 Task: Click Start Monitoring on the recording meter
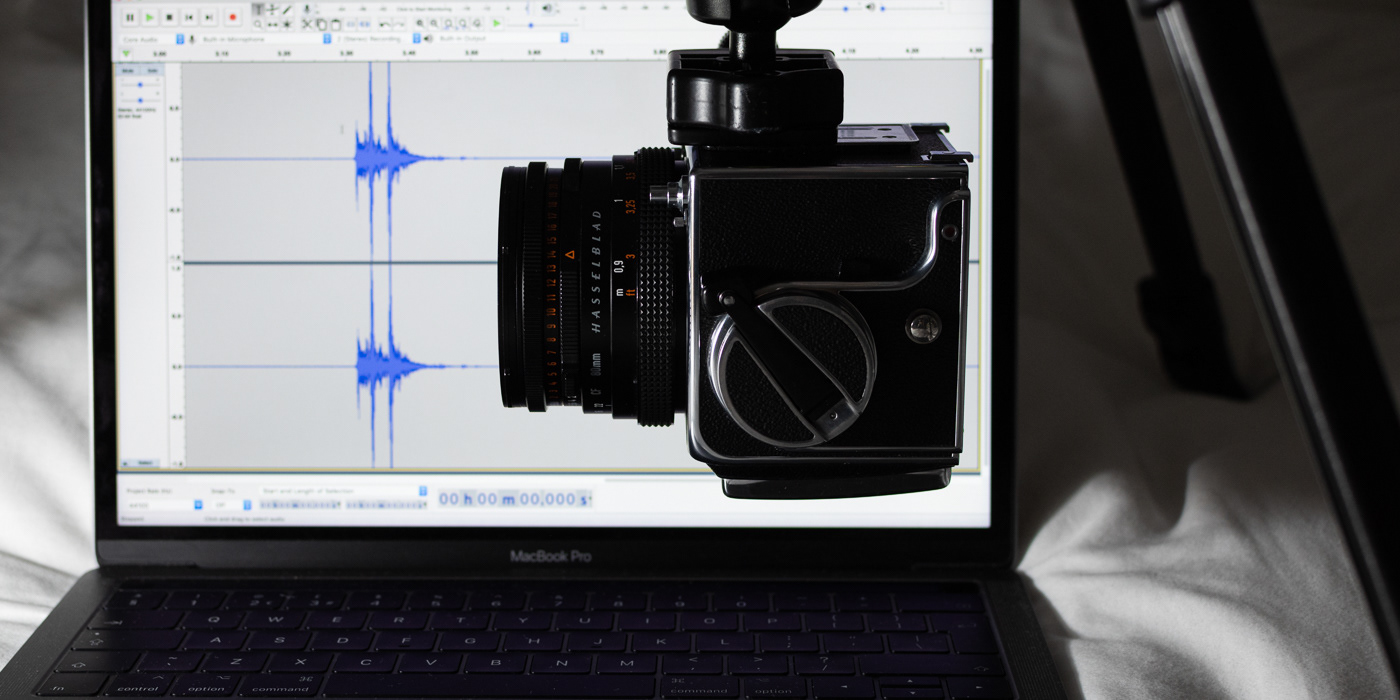coord(424,9)
